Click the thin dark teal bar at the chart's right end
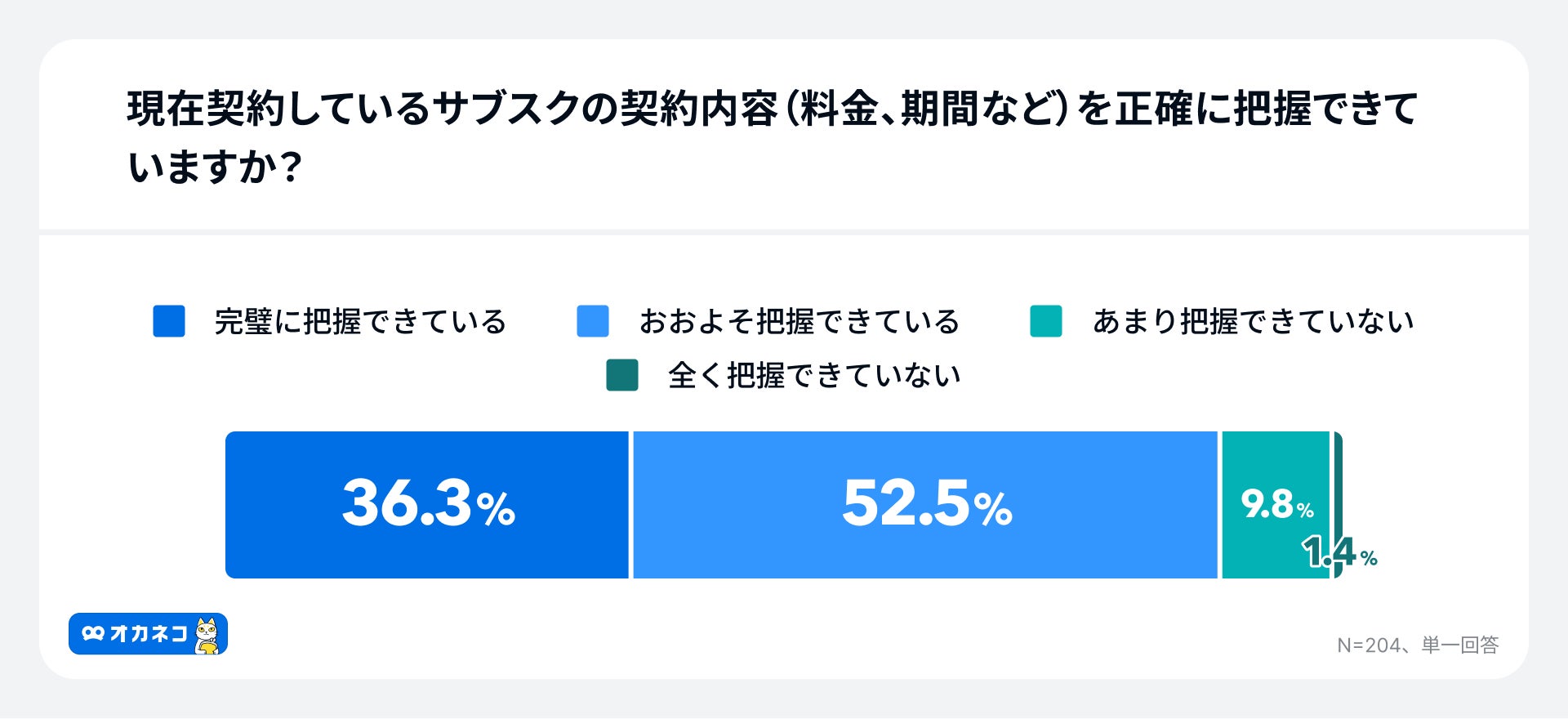 [x=1338, y=482]
